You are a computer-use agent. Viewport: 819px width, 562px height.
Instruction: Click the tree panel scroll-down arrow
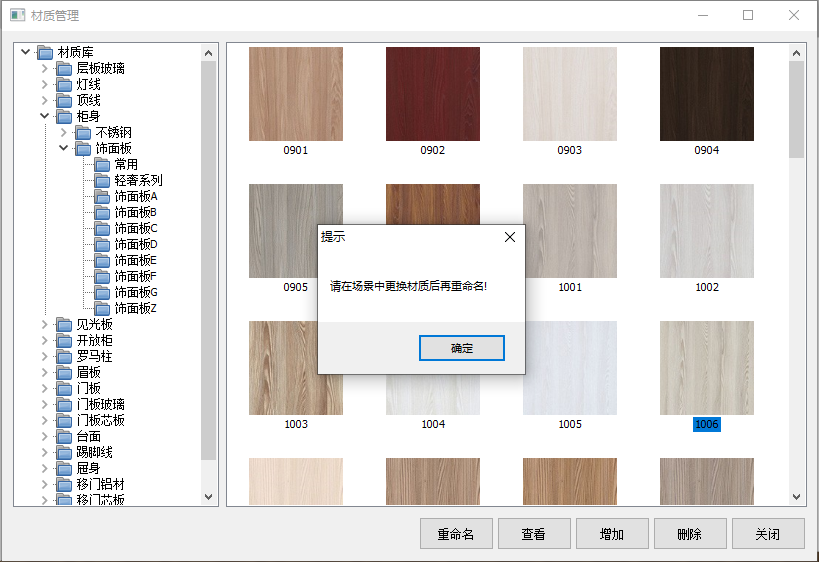coord(208,497)
